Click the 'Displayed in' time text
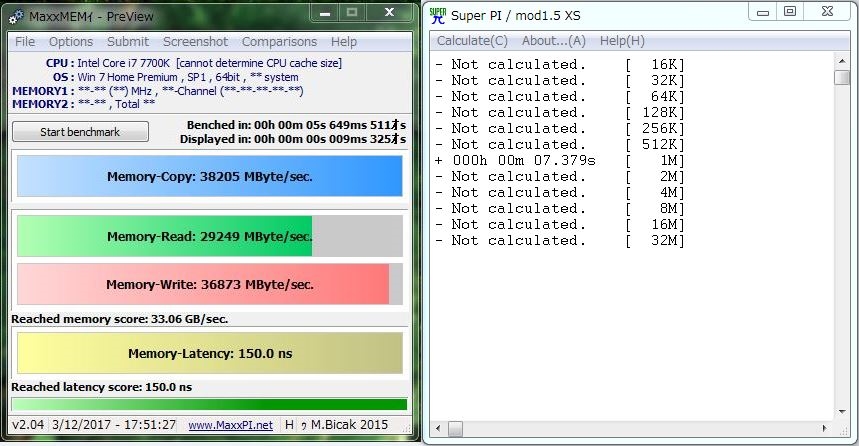The height and width of the screenshot is (446, 859). (293, 139)
